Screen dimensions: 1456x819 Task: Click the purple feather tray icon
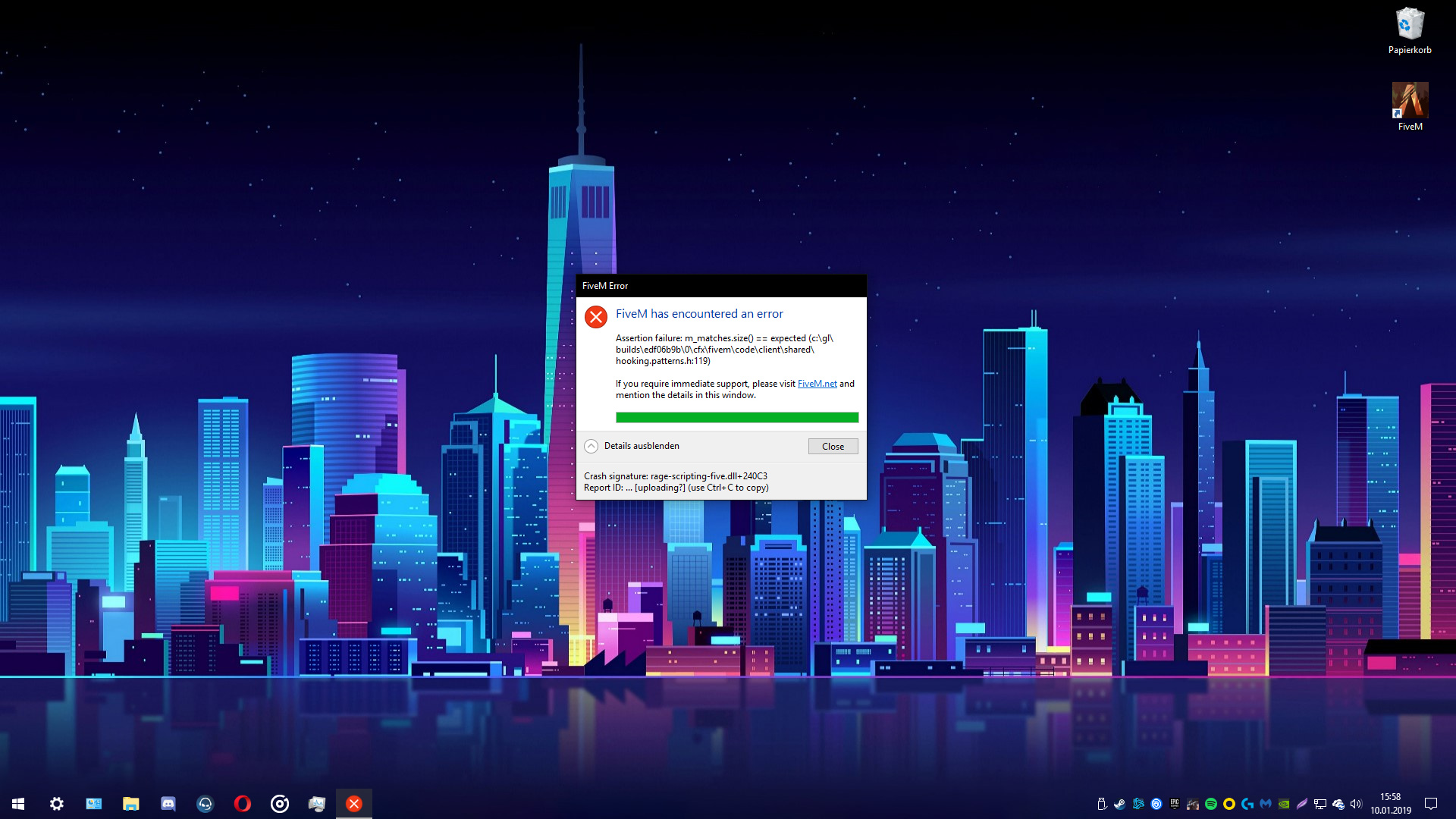tap(1302, 804)
